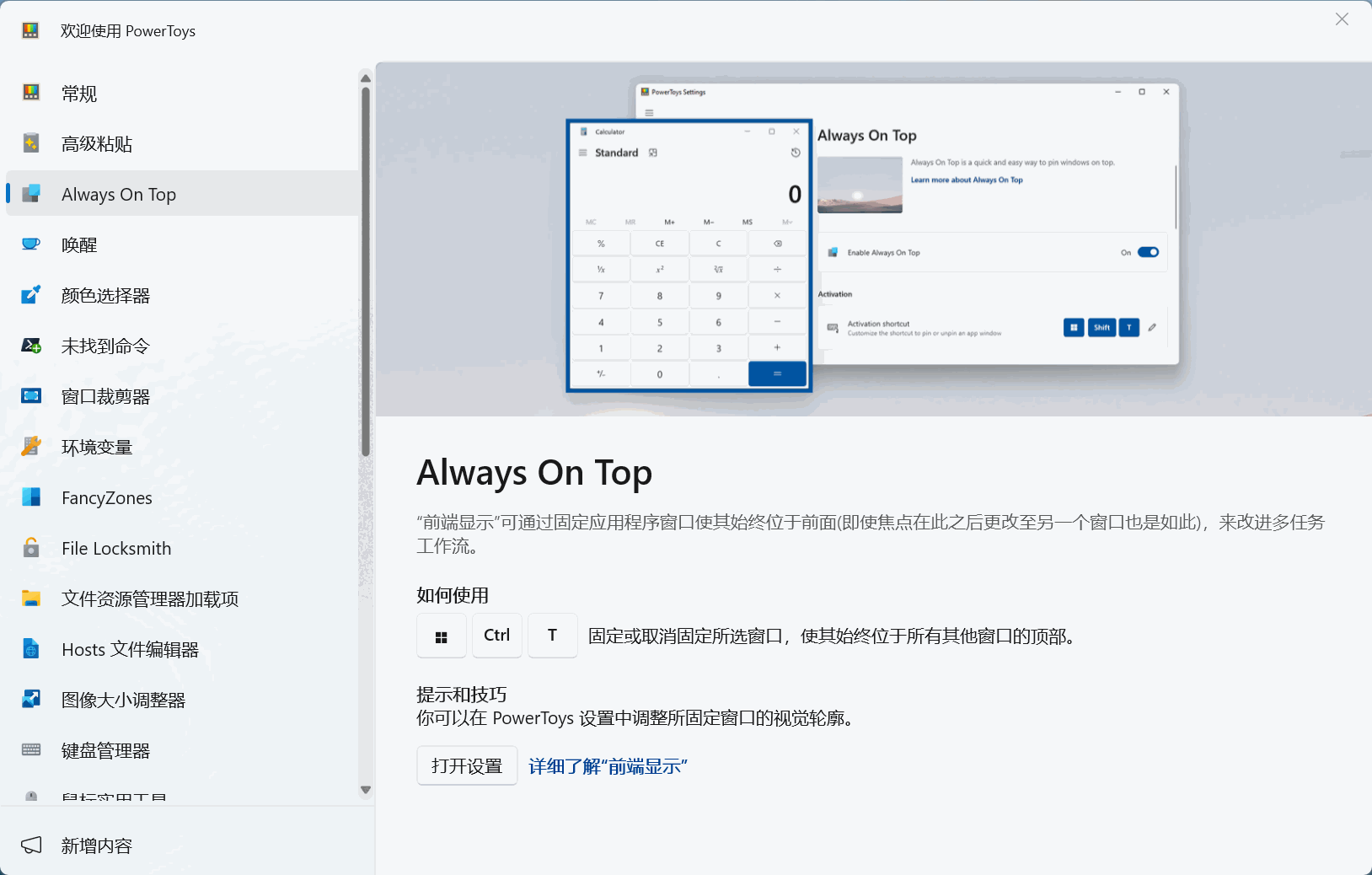
Task: Open the 唤醒 page
Action: tap(182, 244)
